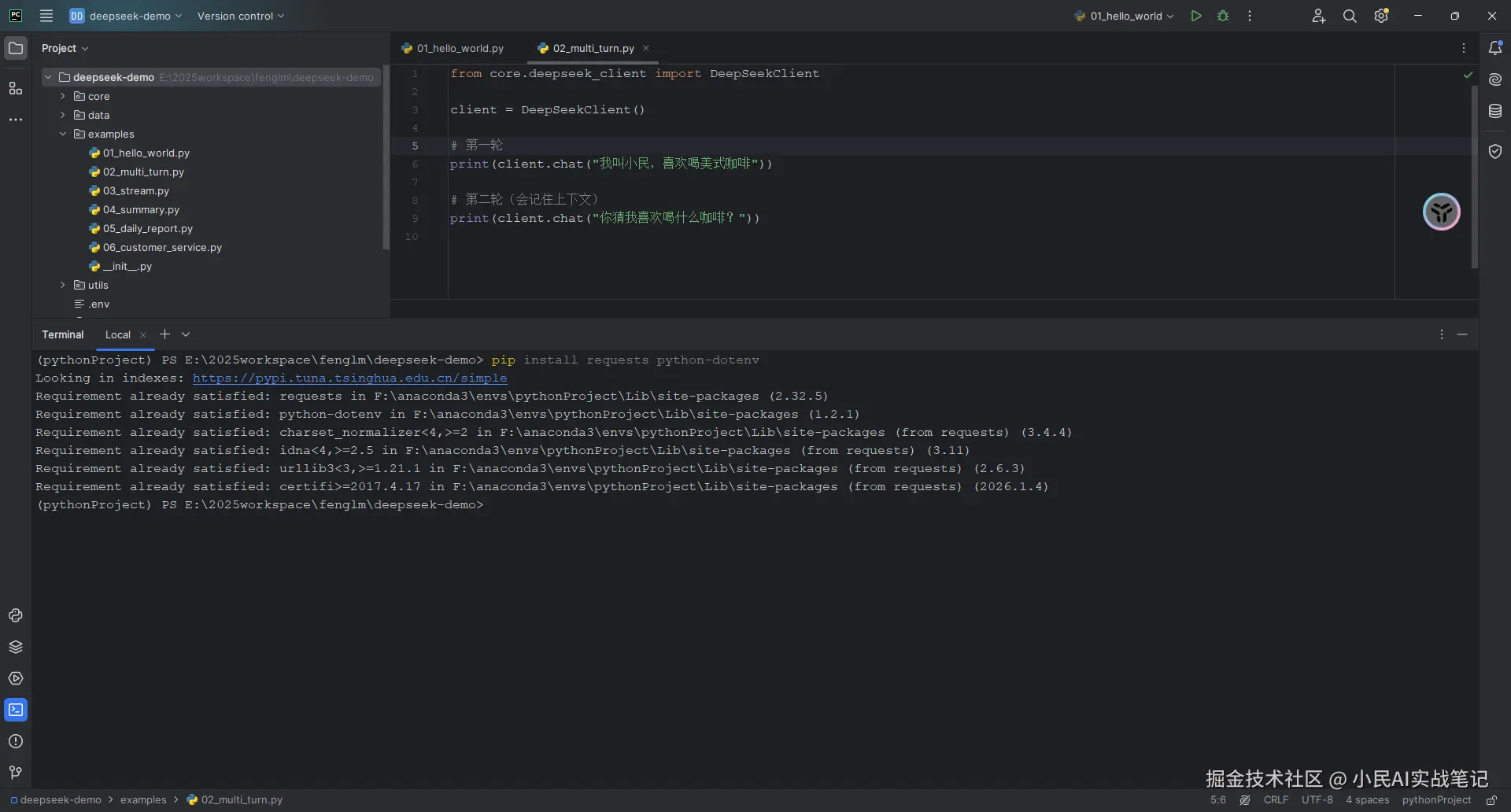Click the Terminal panel title

tap(63, 334)
